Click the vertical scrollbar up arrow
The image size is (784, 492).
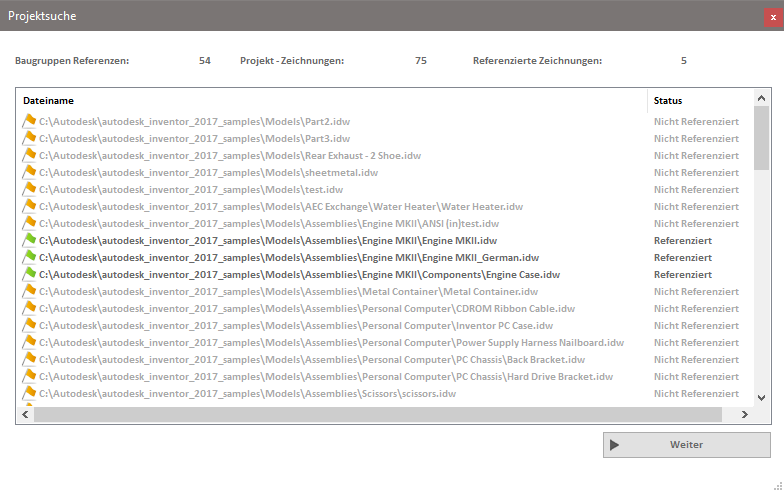pyautogui.click(x=761, y=98)
